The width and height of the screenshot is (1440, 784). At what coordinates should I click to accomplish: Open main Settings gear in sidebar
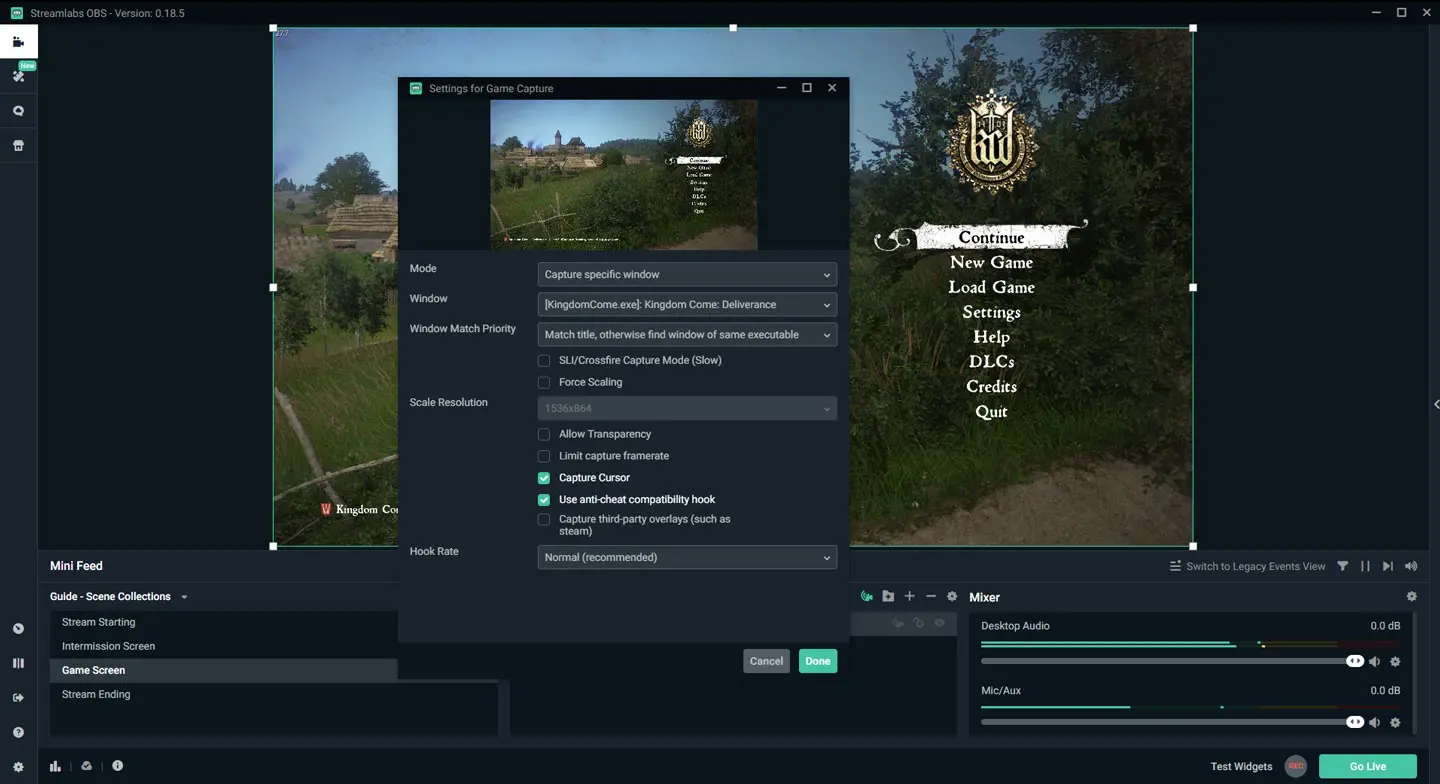(18, 767)
